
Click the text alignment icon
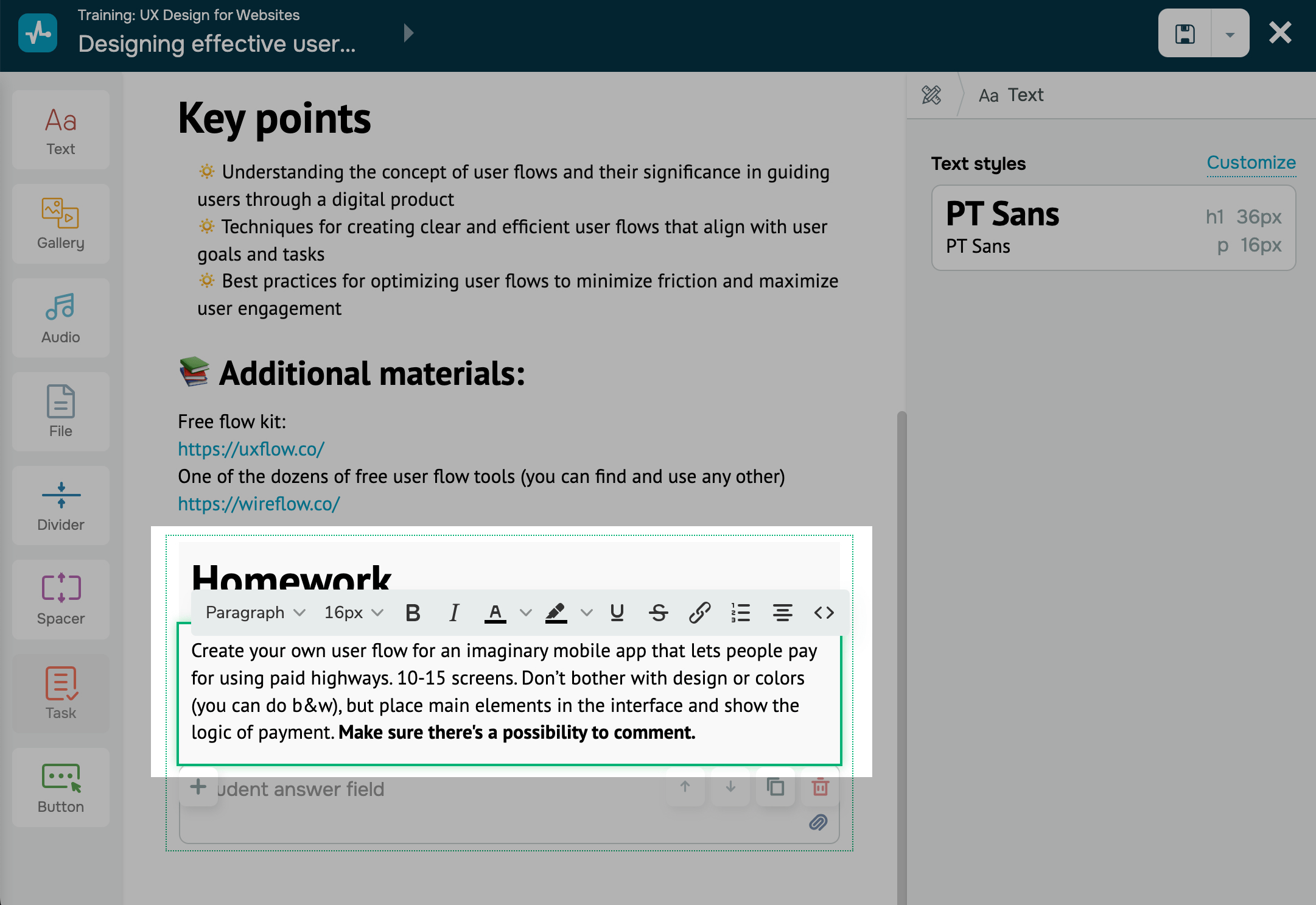click(782, 613)
